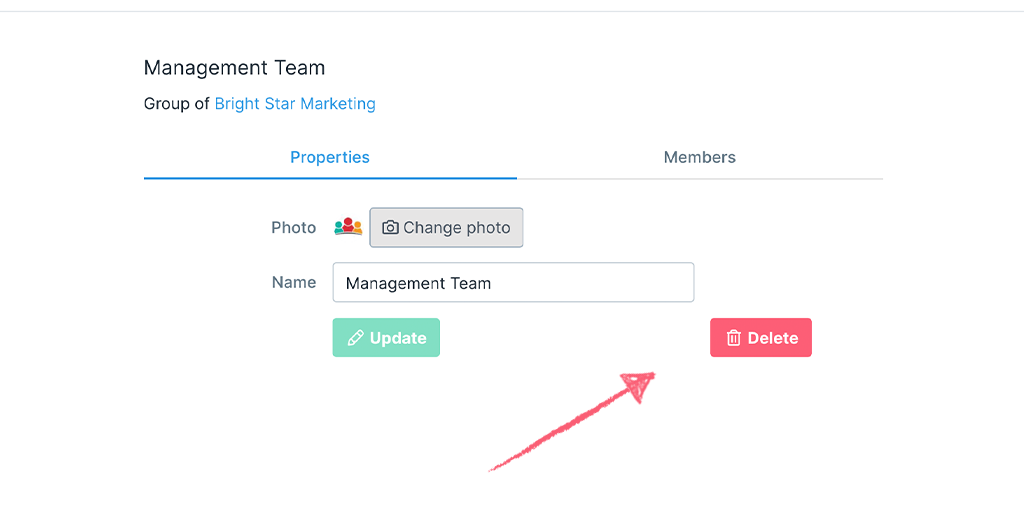Open the Bright Star Marketing link
Screen dimensions: 1024x512
(295, 103)
